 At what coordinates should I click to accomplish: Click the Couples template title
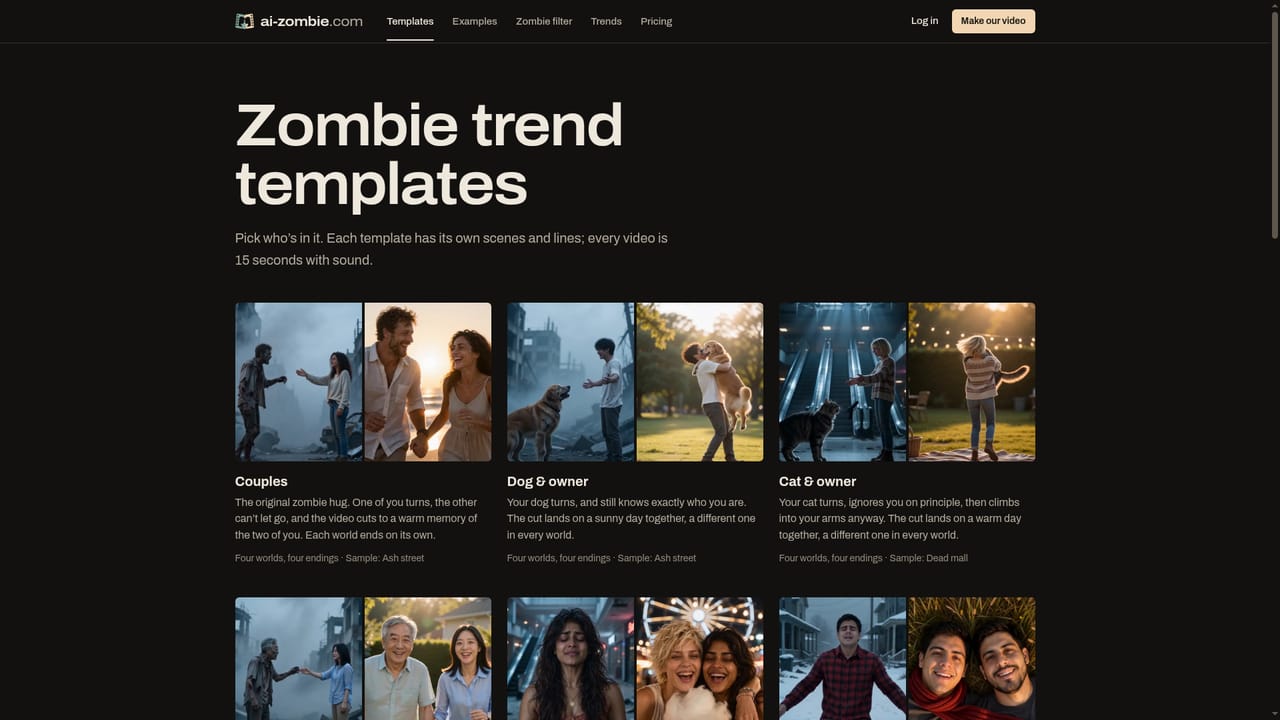261,481
